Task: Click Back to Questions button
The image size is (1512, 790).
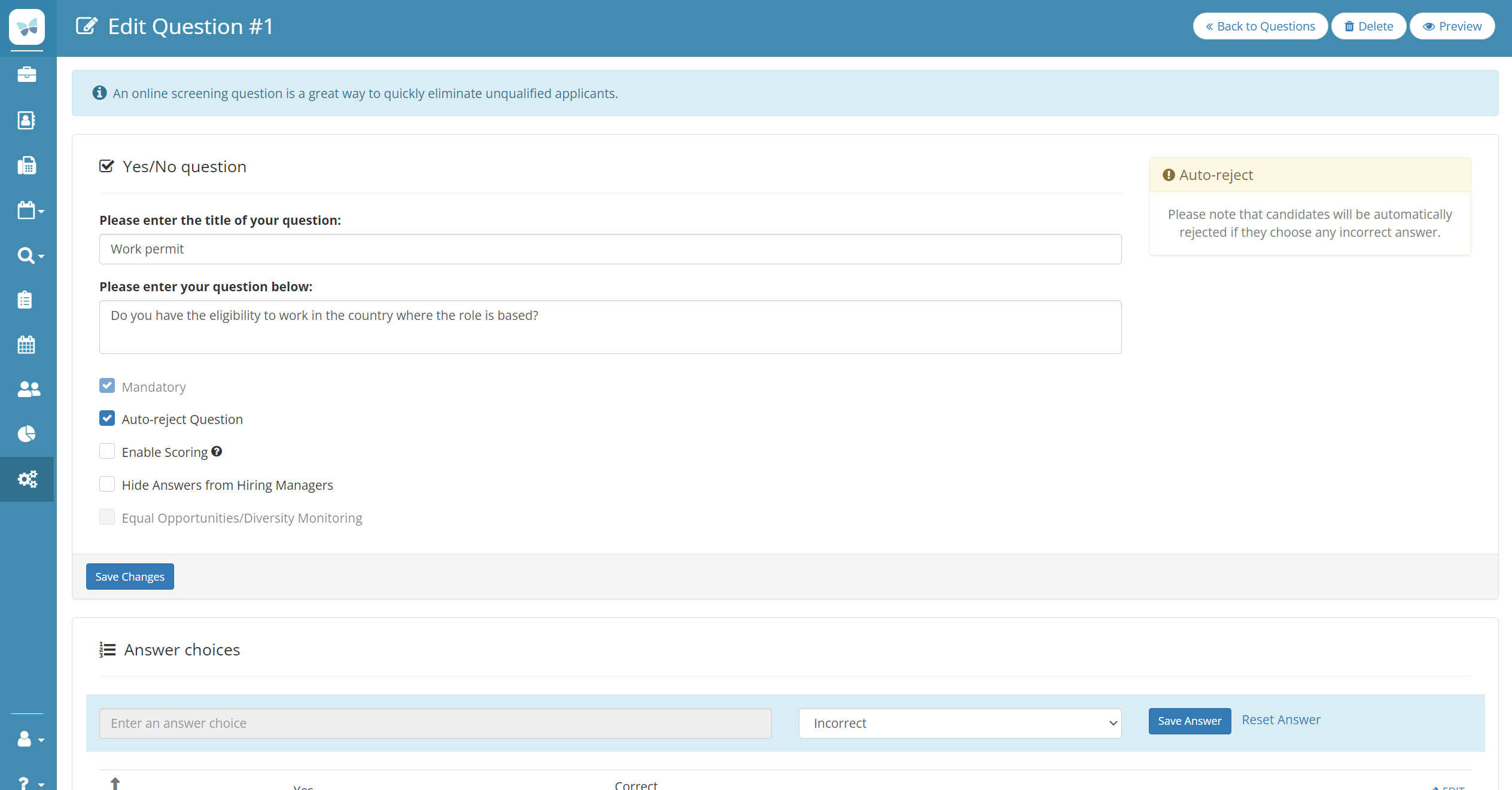Action: tap(1260, 26)
